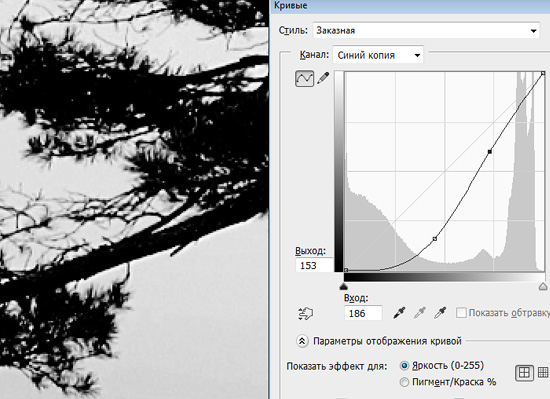Select the filled black curve control point
Viewport: 550px width, 399px height.
coord(490,151)
